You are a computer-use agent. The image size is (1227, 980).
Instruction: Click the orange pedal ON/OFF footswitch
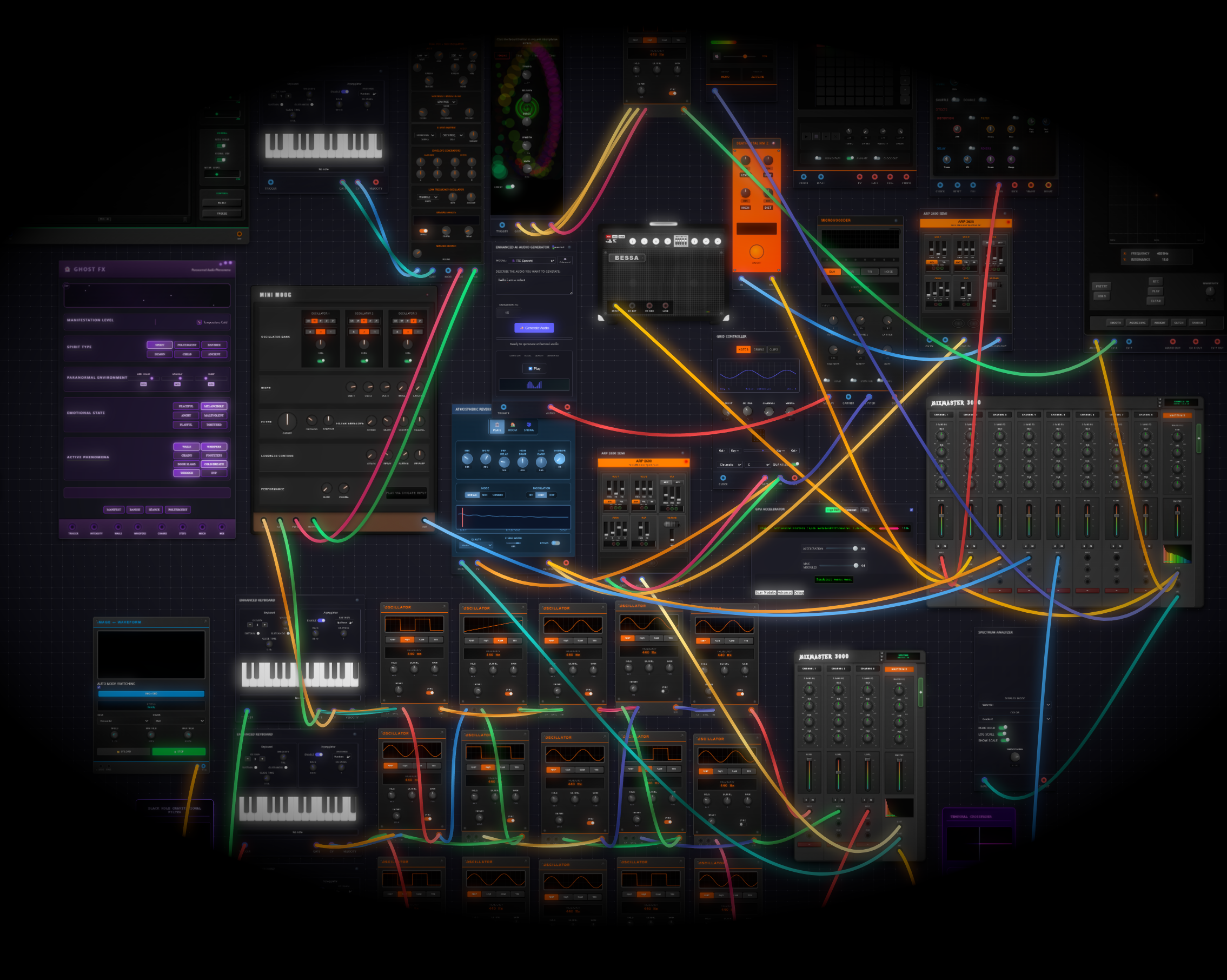[757, 251]
